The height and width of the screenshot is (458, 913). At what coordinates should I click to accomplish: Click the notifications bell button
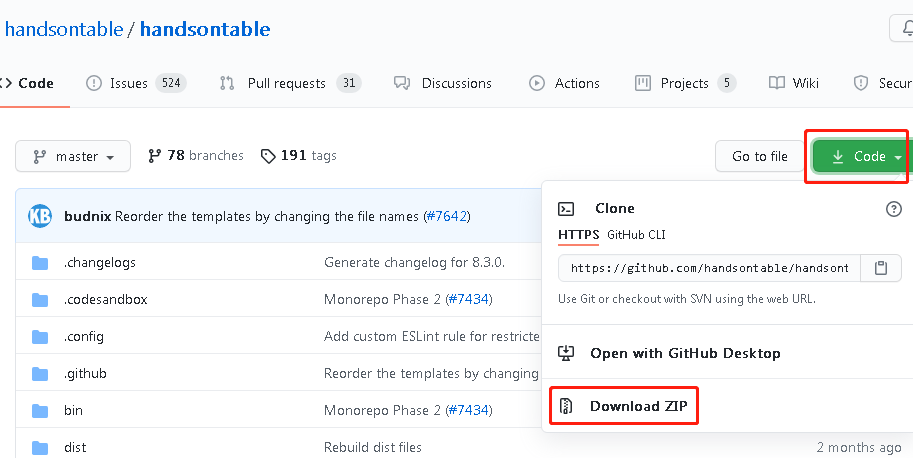tap(903, 28)
